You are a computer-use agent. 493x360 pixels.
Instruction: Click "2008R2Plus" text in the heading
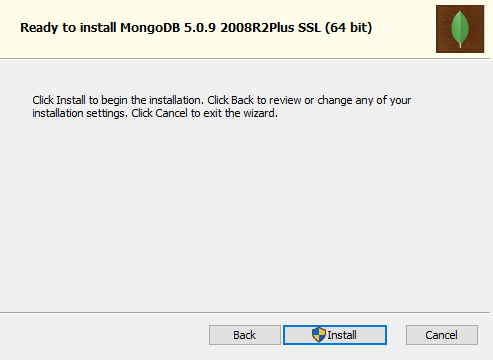[257, 28]
